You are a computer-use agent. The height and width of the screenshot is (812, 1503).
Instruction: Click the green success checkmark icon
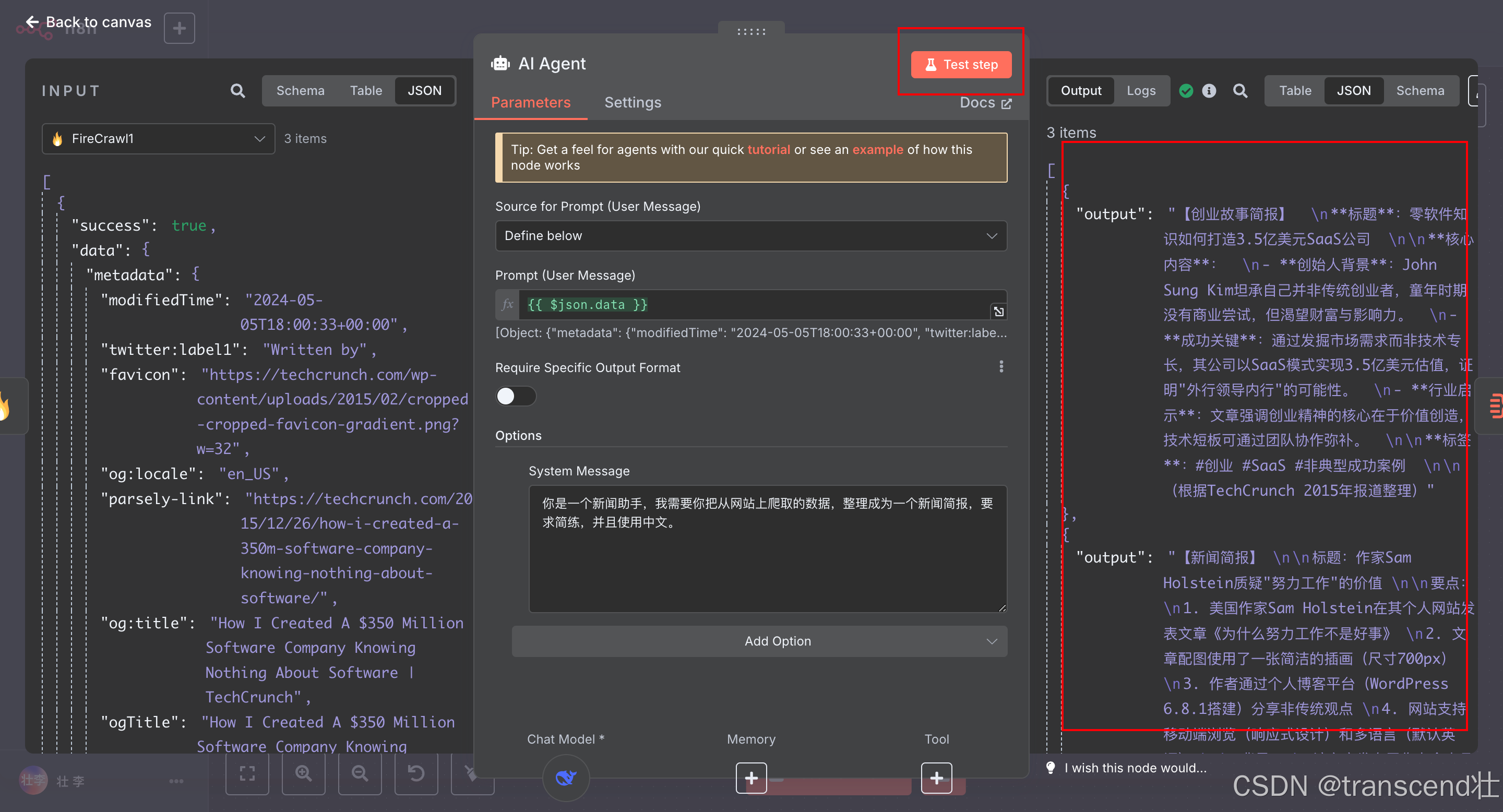pyautogui.click(x=1186, y=90)
